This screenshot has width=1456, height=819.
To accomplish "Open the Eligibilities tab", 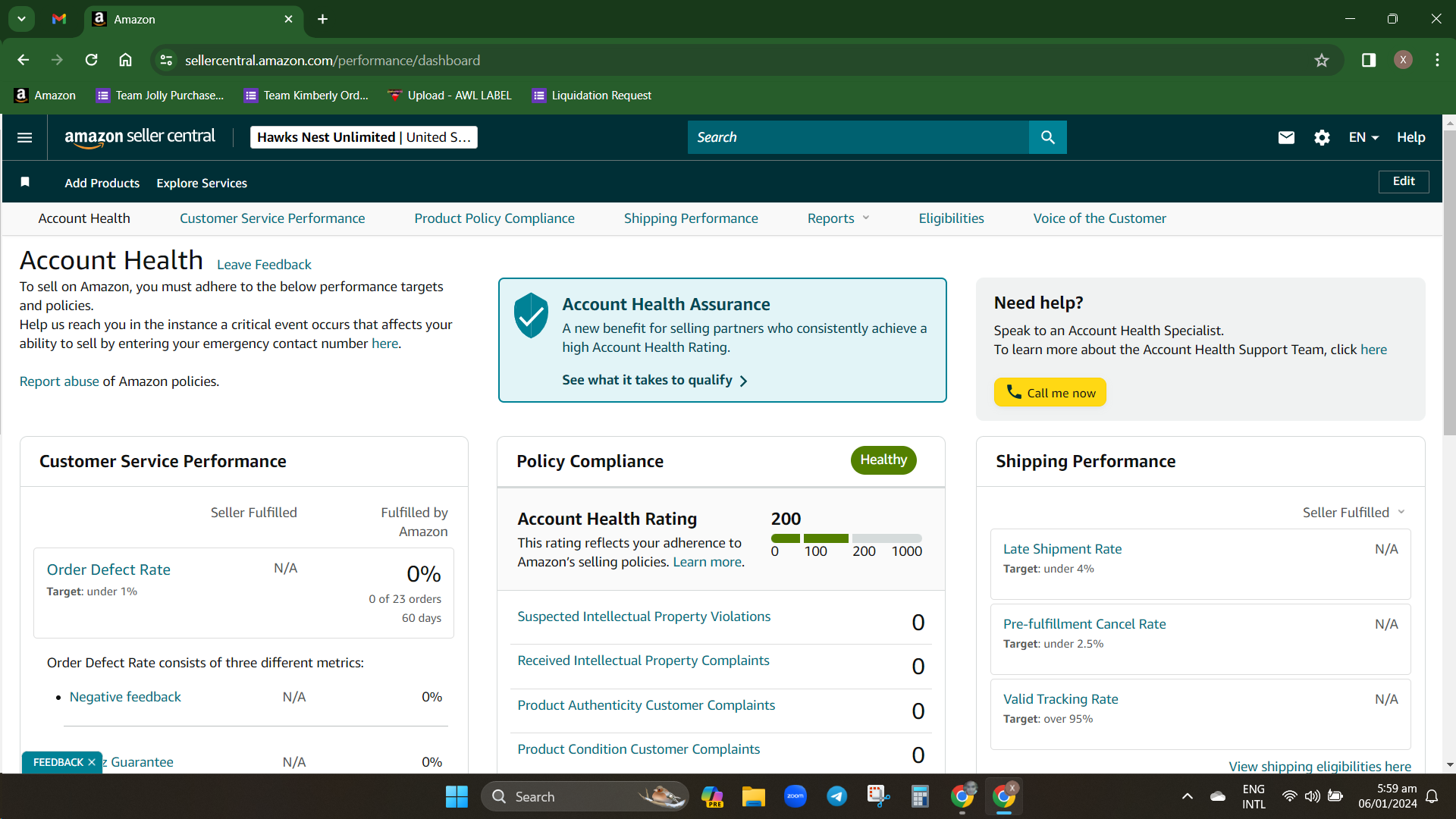I will tap(951, 218).
